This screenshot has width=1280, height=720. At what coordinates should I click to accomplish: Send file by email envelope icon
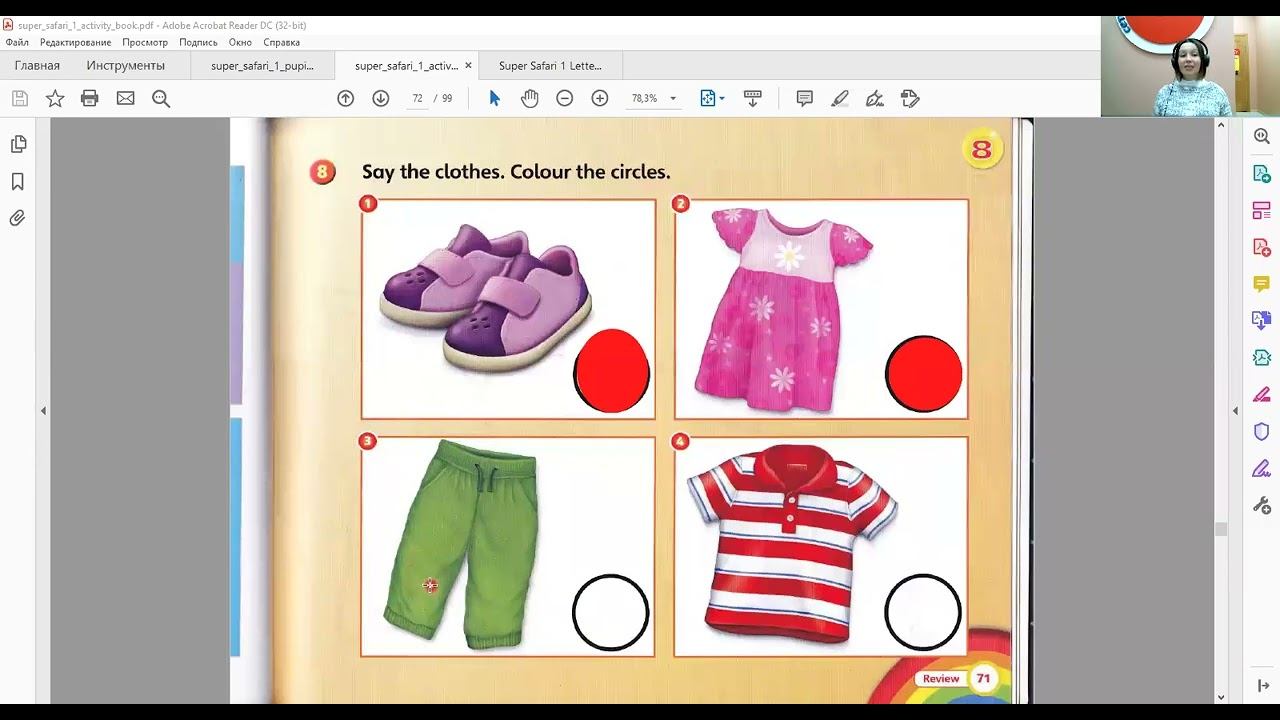125,98
